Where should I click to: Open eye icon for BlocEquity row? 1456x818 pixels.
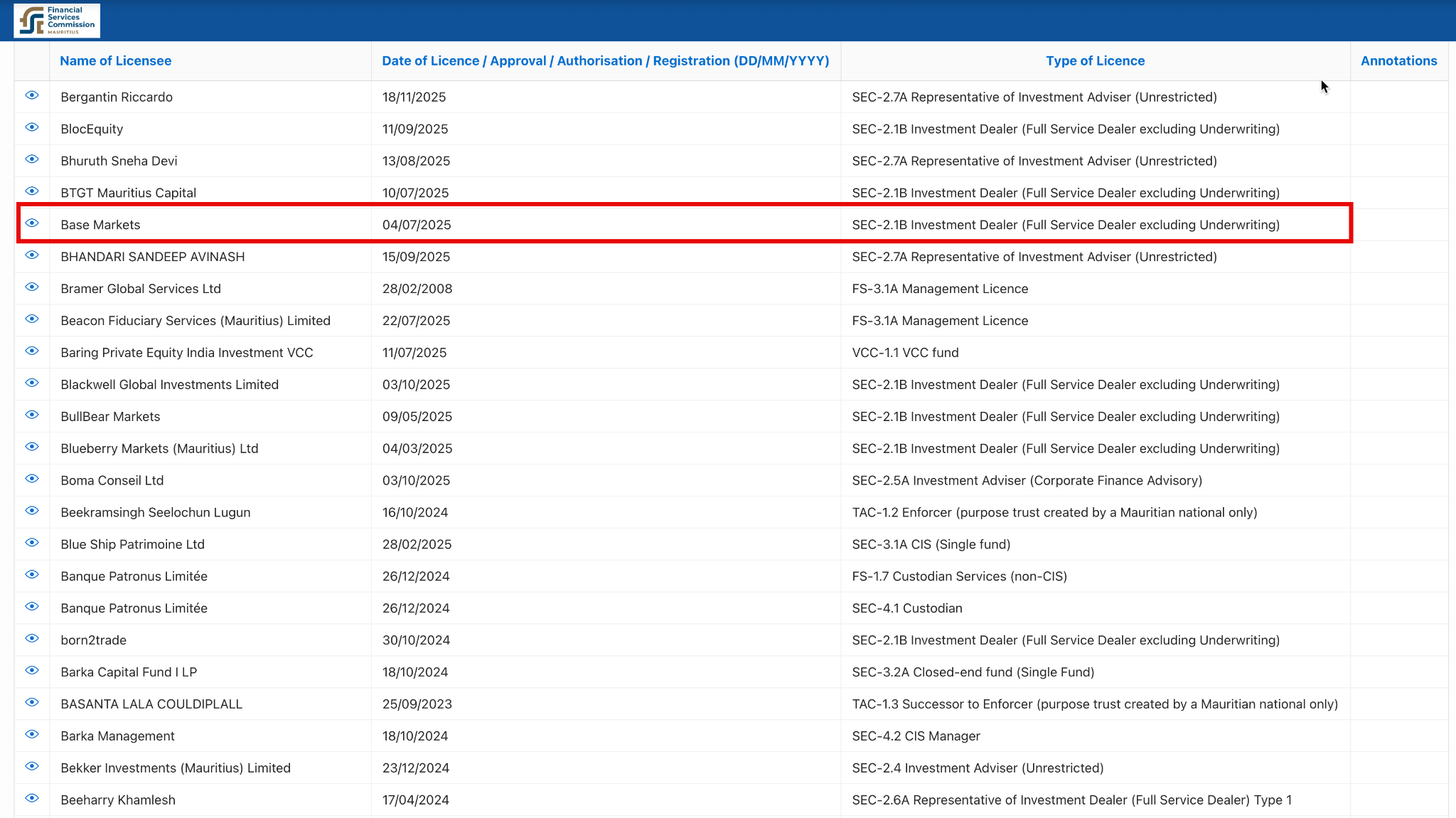click(32, 127)
